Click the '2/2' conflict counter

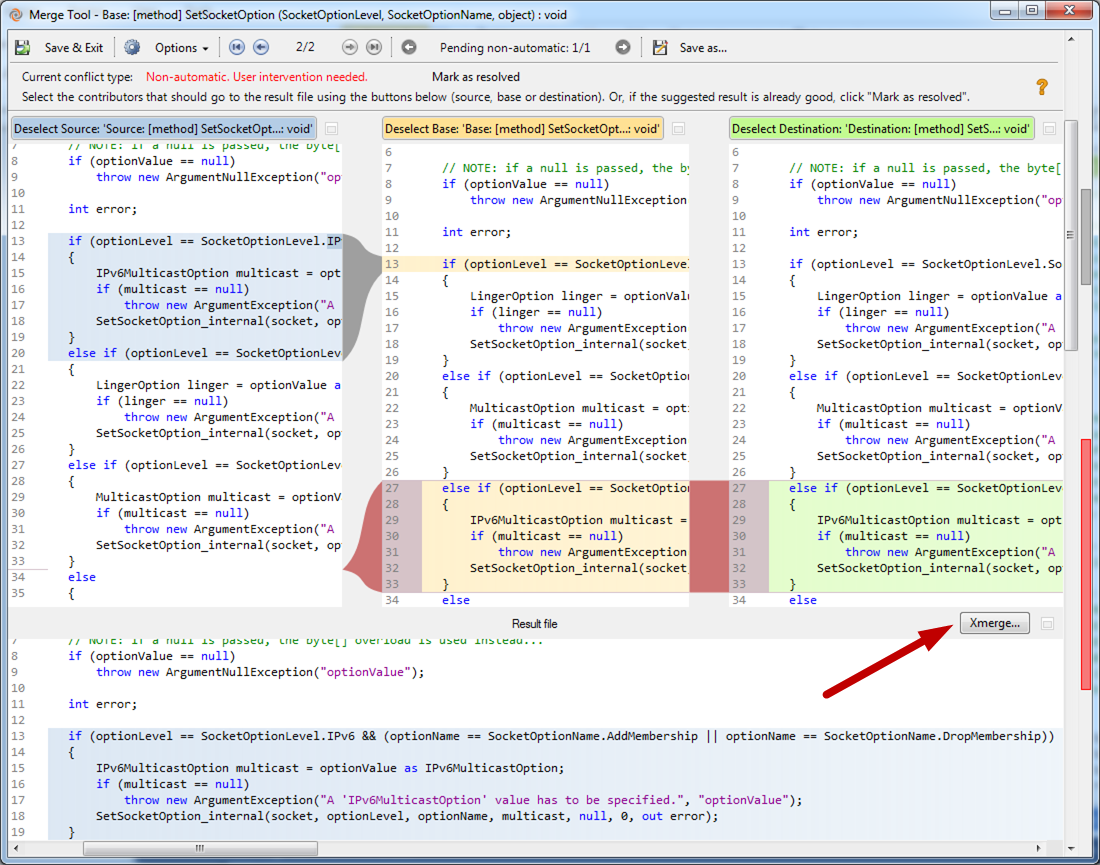(x=305, y=47)
